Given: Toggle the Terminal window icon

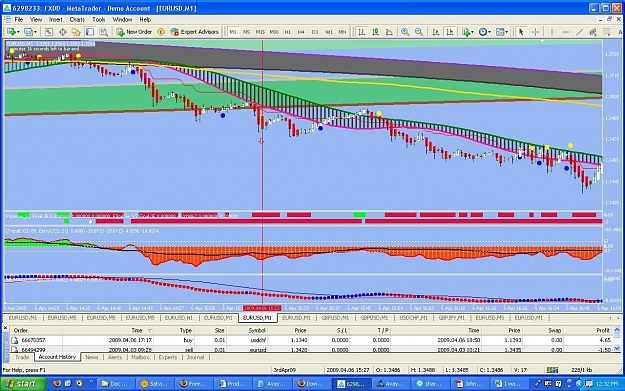Looking at the screenshot, I should point(90,32).
